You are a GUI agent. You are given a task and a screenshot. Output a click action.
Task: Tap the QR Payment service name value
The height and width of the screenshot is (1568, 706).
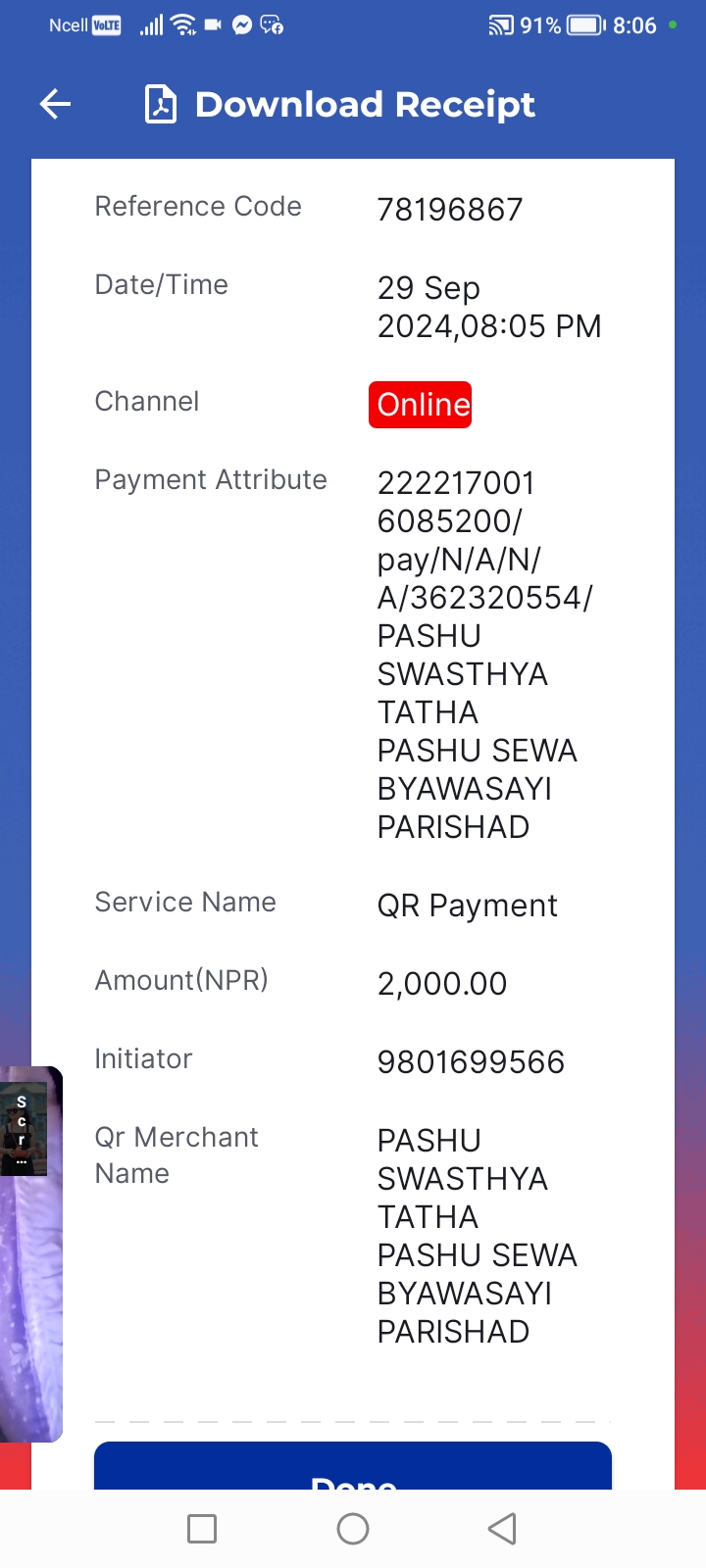pyautogui.click(x=468, y=906)
